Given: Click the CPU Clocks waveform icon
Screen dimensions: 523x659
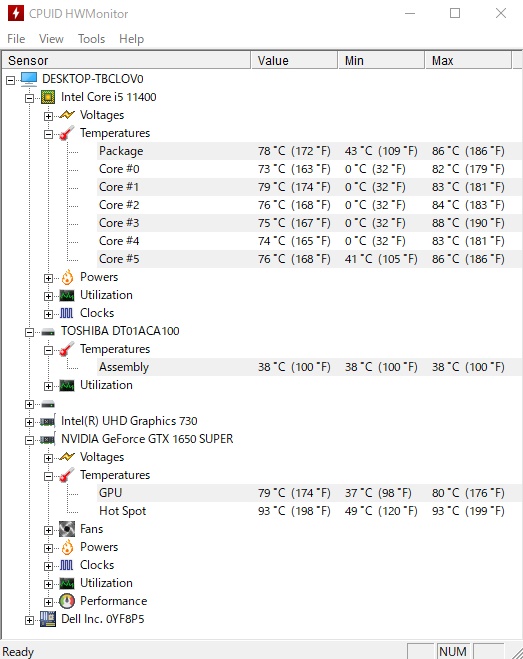Looking at the screenshot, I should coord(66,313).
